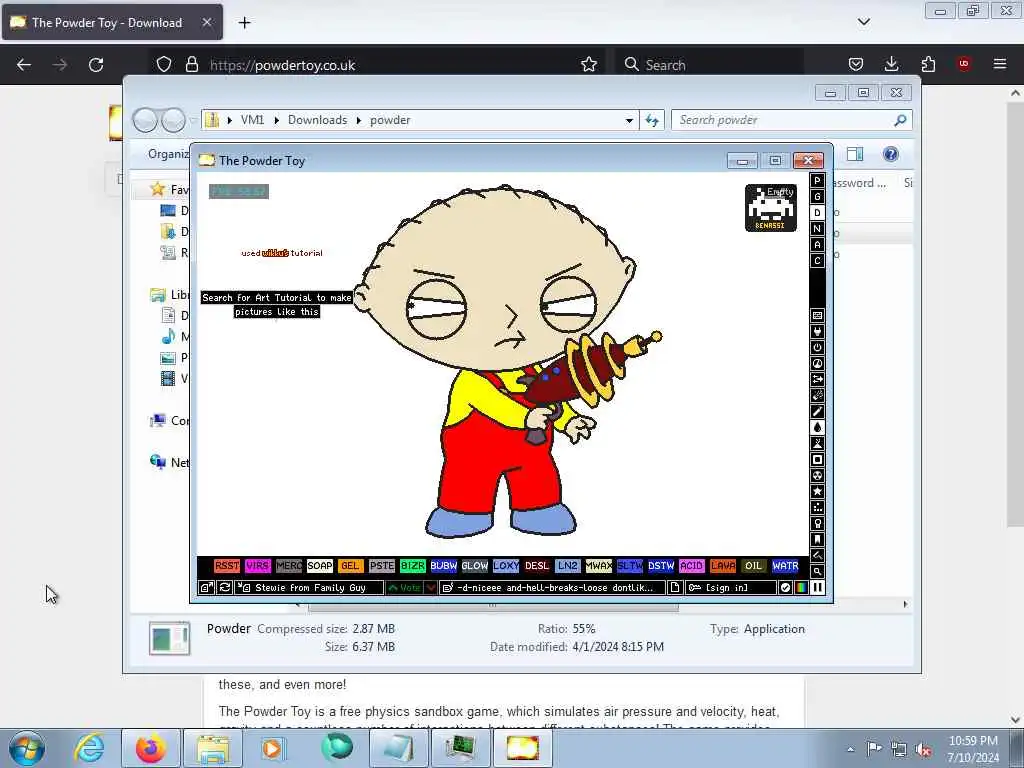Select the ACID element swatch
The width and height of the screenshot is (1024, 768).
click(x=692, y=566)
